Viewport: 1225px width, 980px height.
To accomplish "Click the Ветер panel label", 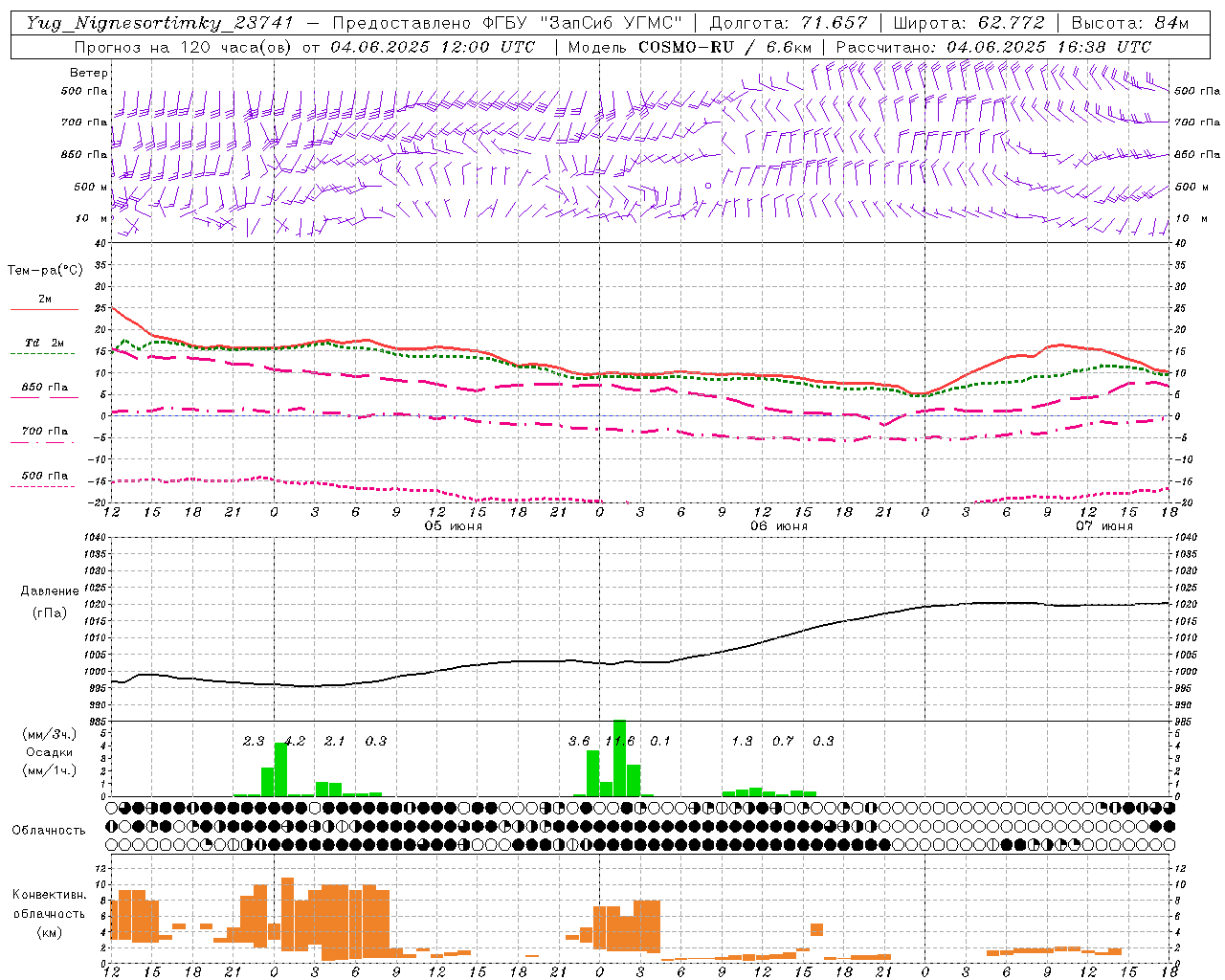I will coord(89,73).
